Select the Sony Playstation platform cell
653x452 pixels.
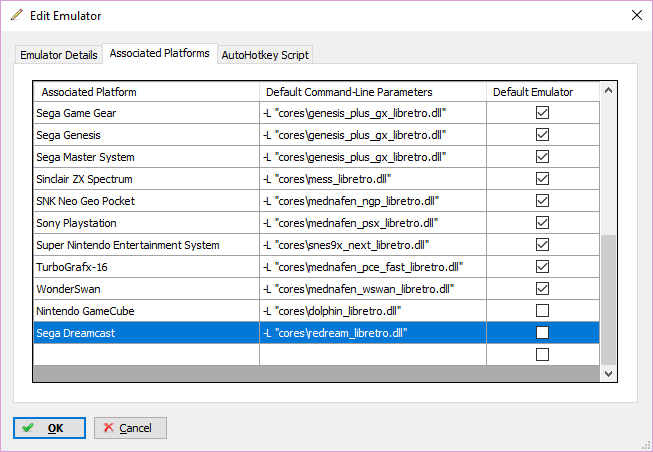[x=146, y=223]
